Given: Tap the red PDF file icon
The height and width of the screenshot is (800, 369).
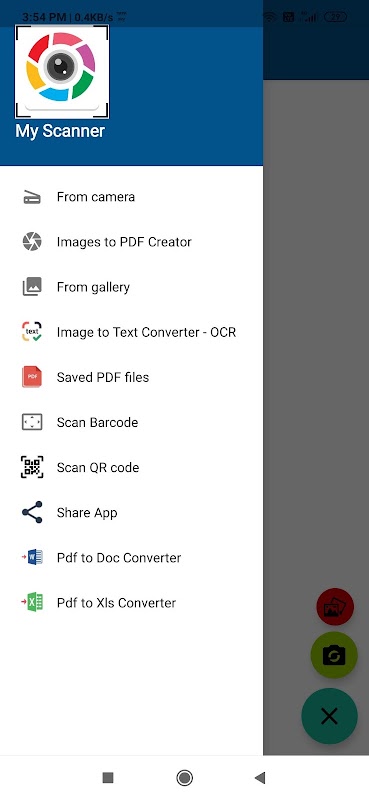Looking at the screenshot, I should click(x=32, y=377).
